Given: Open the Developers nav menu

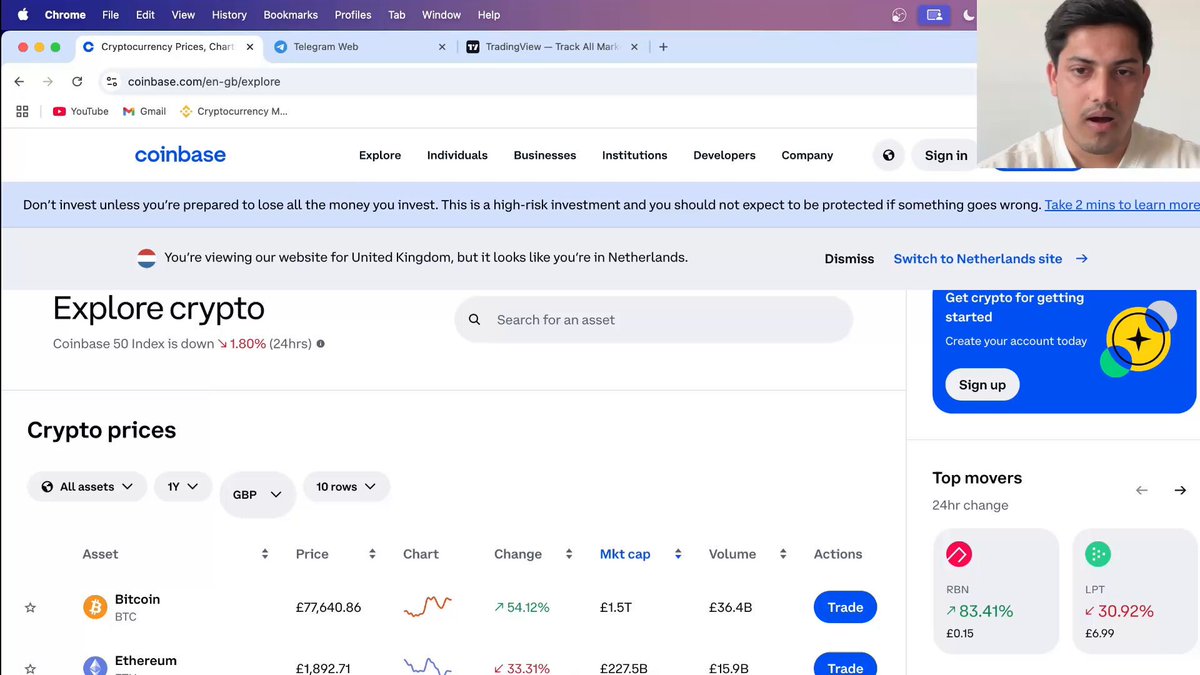Looking at the screenshot, I should tap(724, 155).
